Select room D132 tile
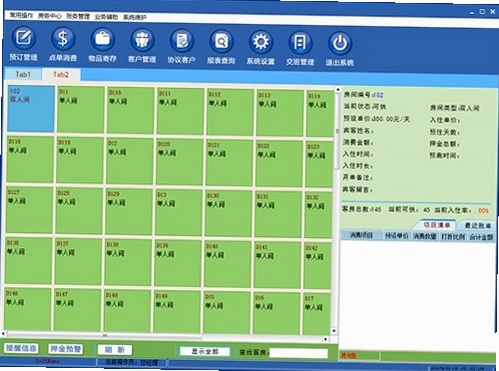This screenshot has width=499, height=371. [x=318, y=215]
